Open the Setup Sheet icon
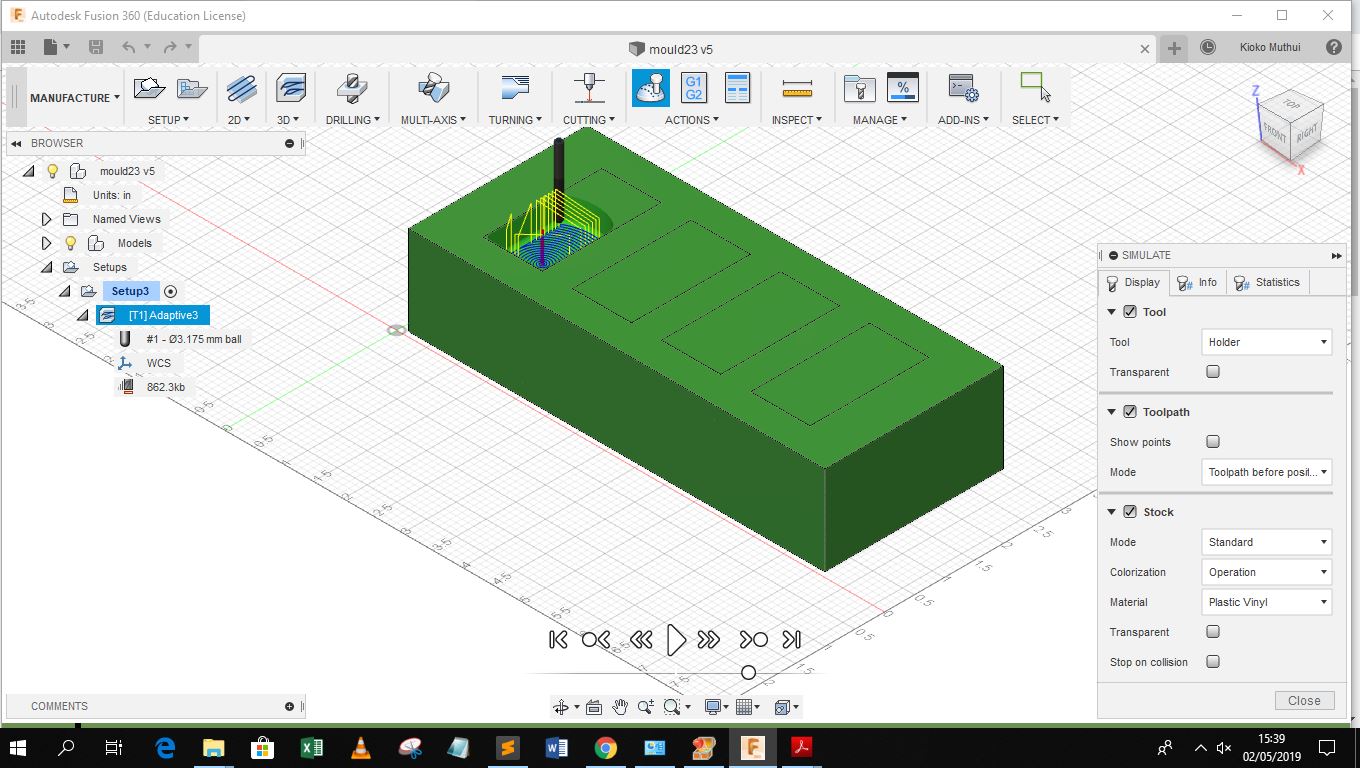Viewport: 1360px width, 768px height. pos(737,88)
